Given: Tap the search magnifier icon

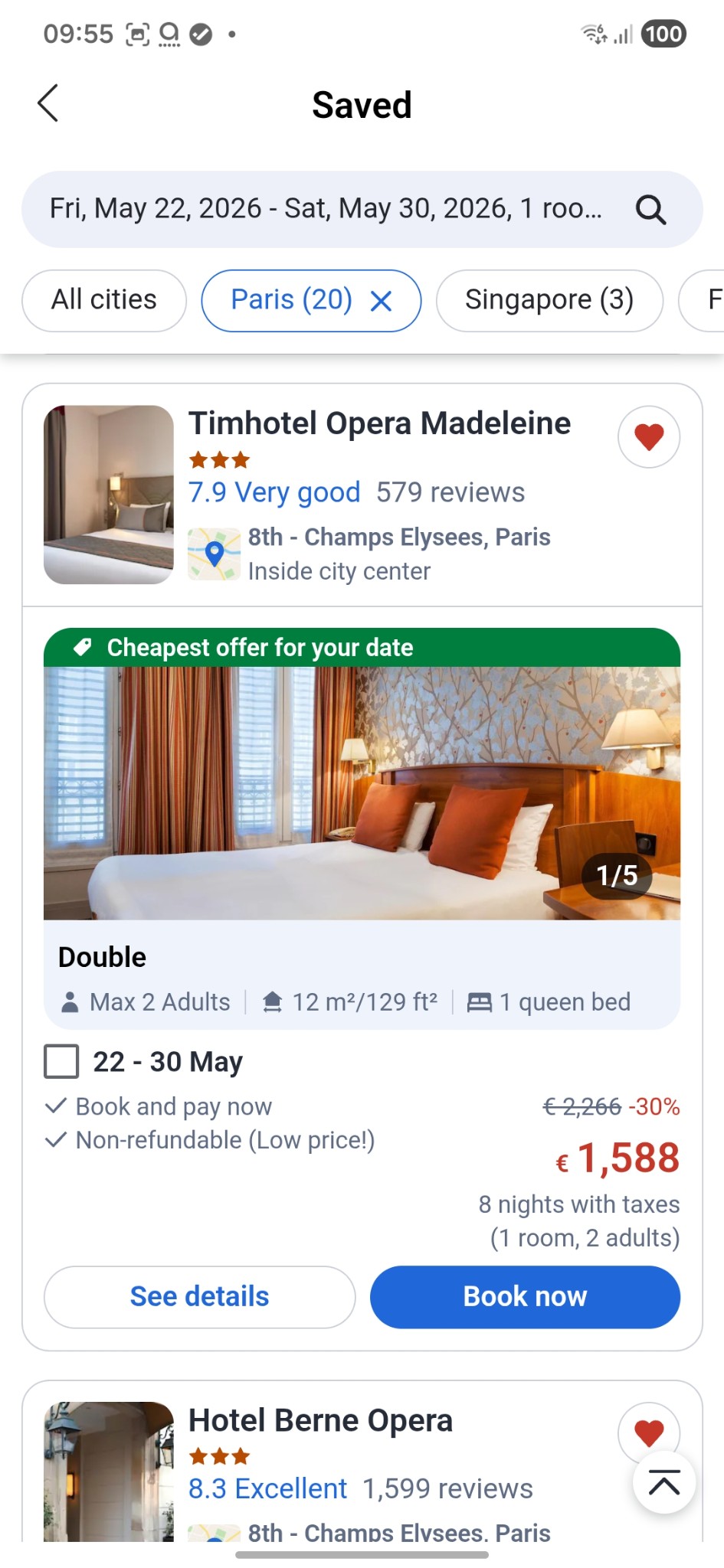Looking at the screenshot, I should click(x=650, y=209).
